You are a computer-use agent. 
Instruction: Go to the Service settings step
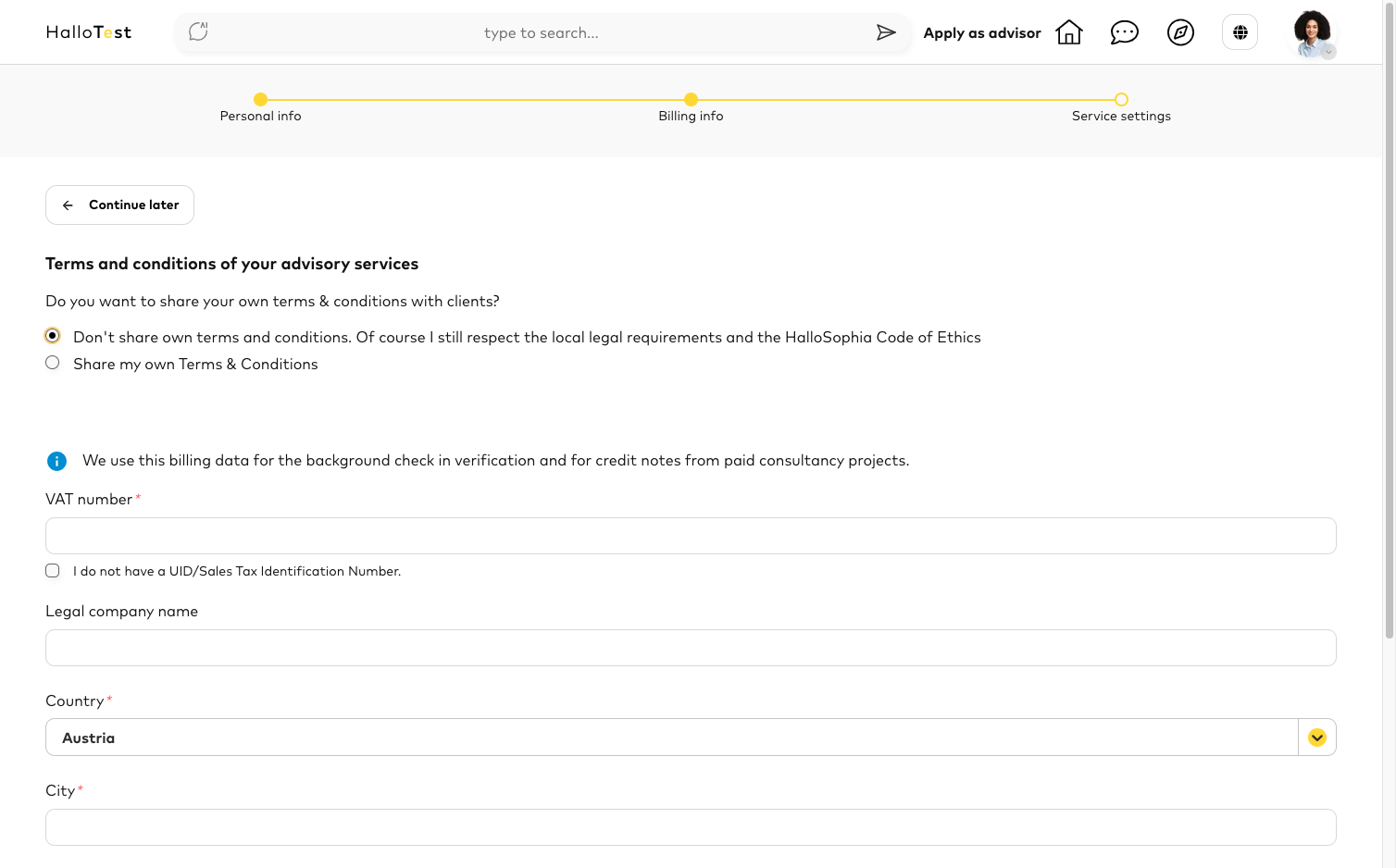[x=1121, y=107]
